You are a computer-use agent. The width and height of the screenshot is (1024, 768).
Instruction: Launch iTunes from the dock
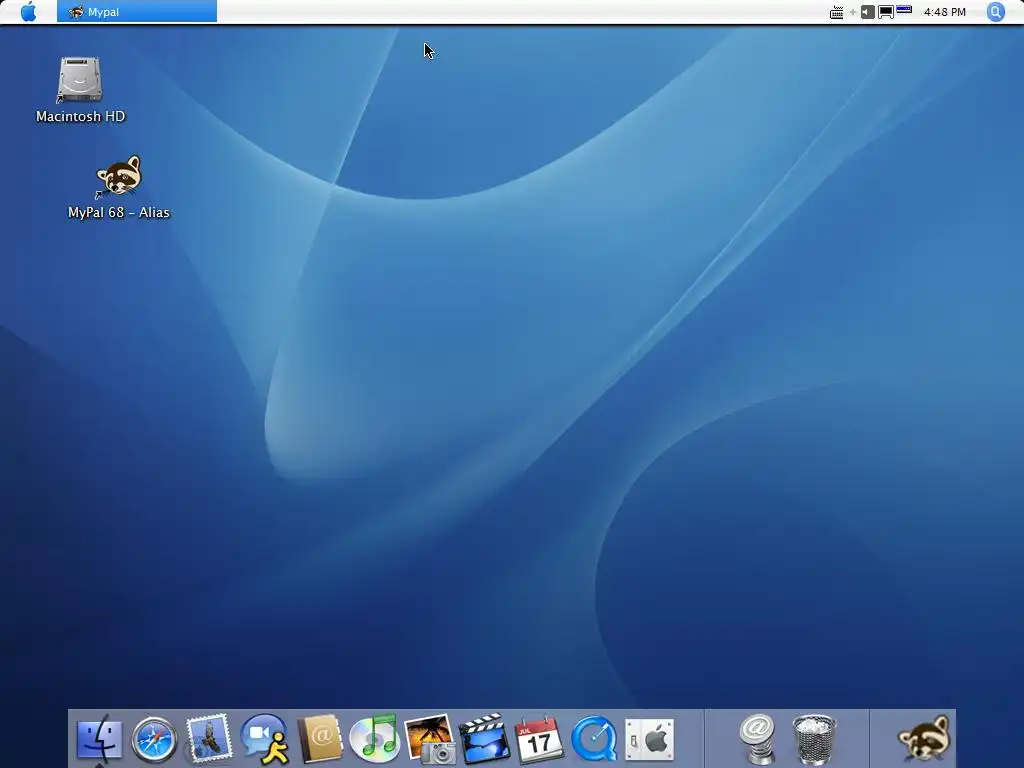[374, 739]
